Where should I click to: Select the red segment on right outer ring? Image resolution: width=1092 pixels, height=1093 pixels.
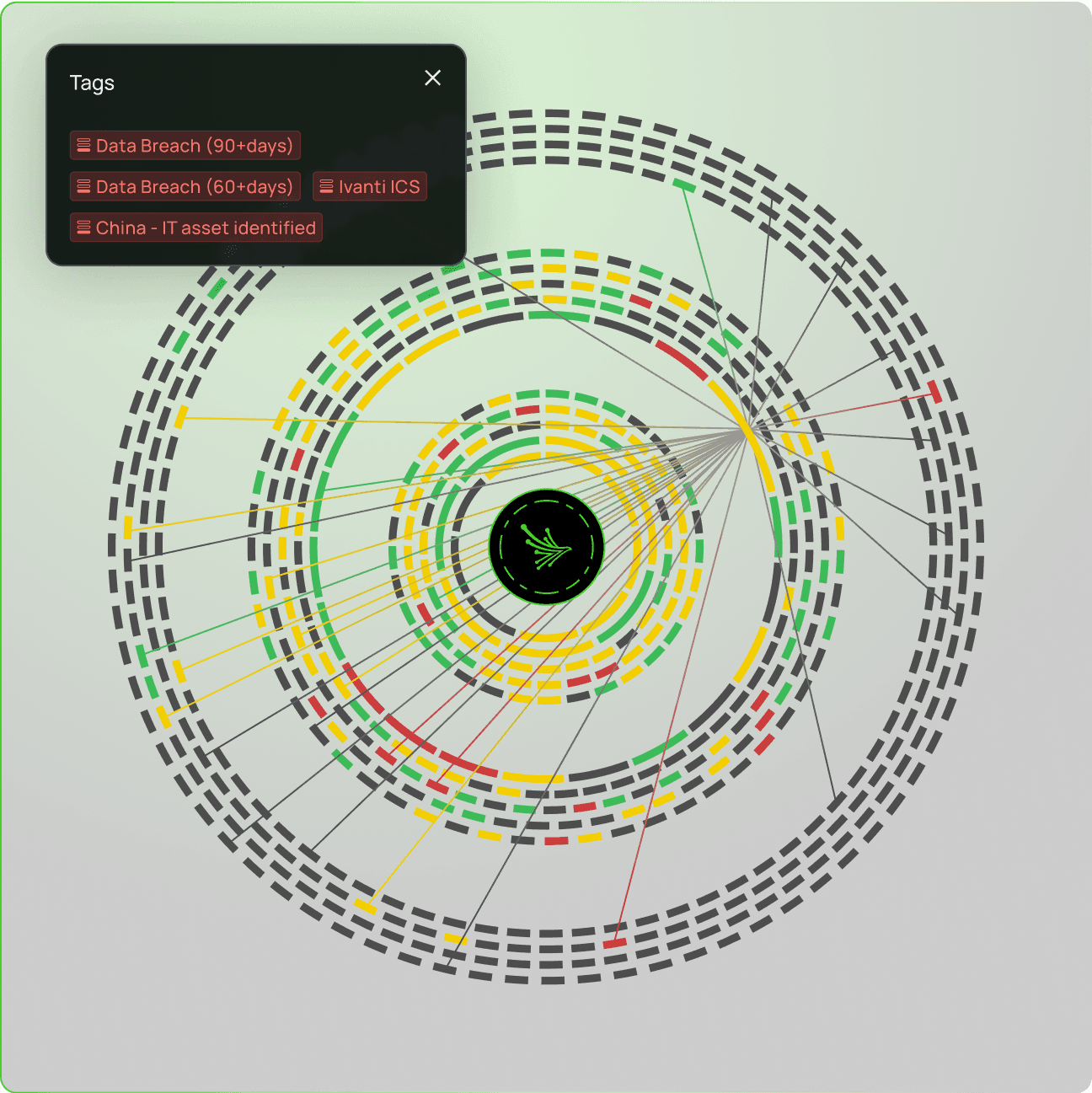pos(934,392)
